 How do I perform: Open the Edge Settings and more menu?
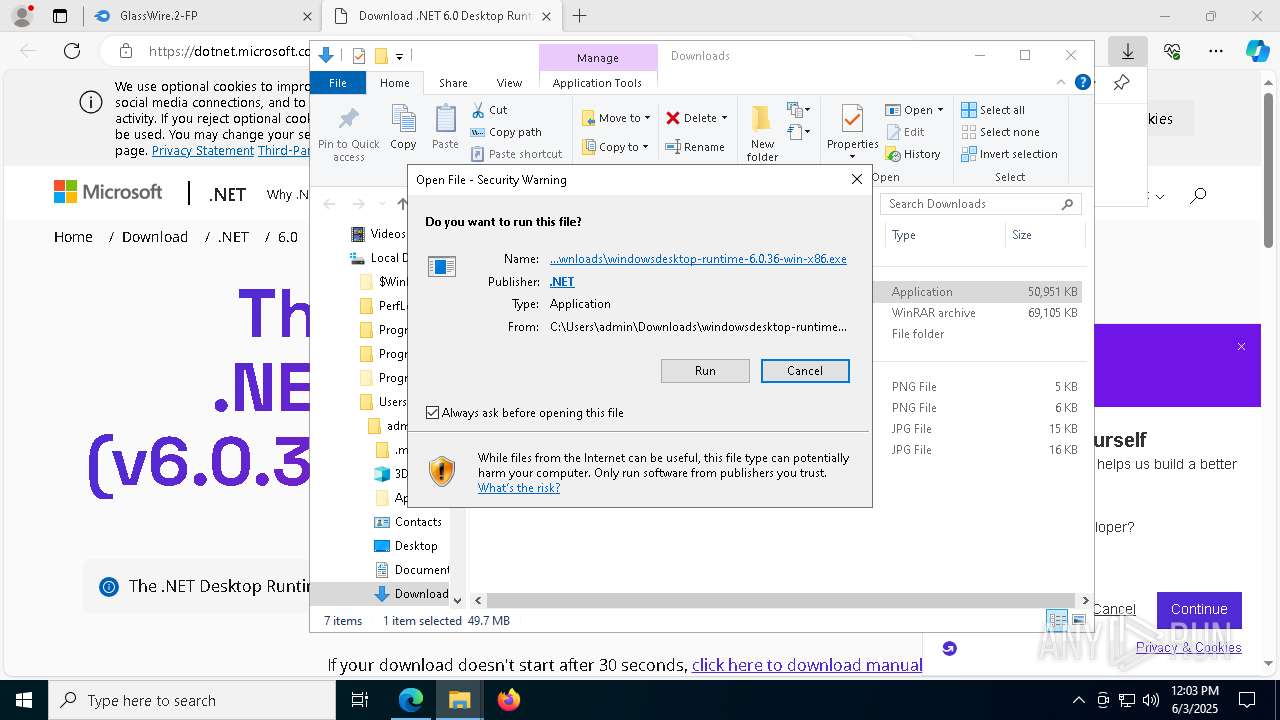[x=1216, y=51]
